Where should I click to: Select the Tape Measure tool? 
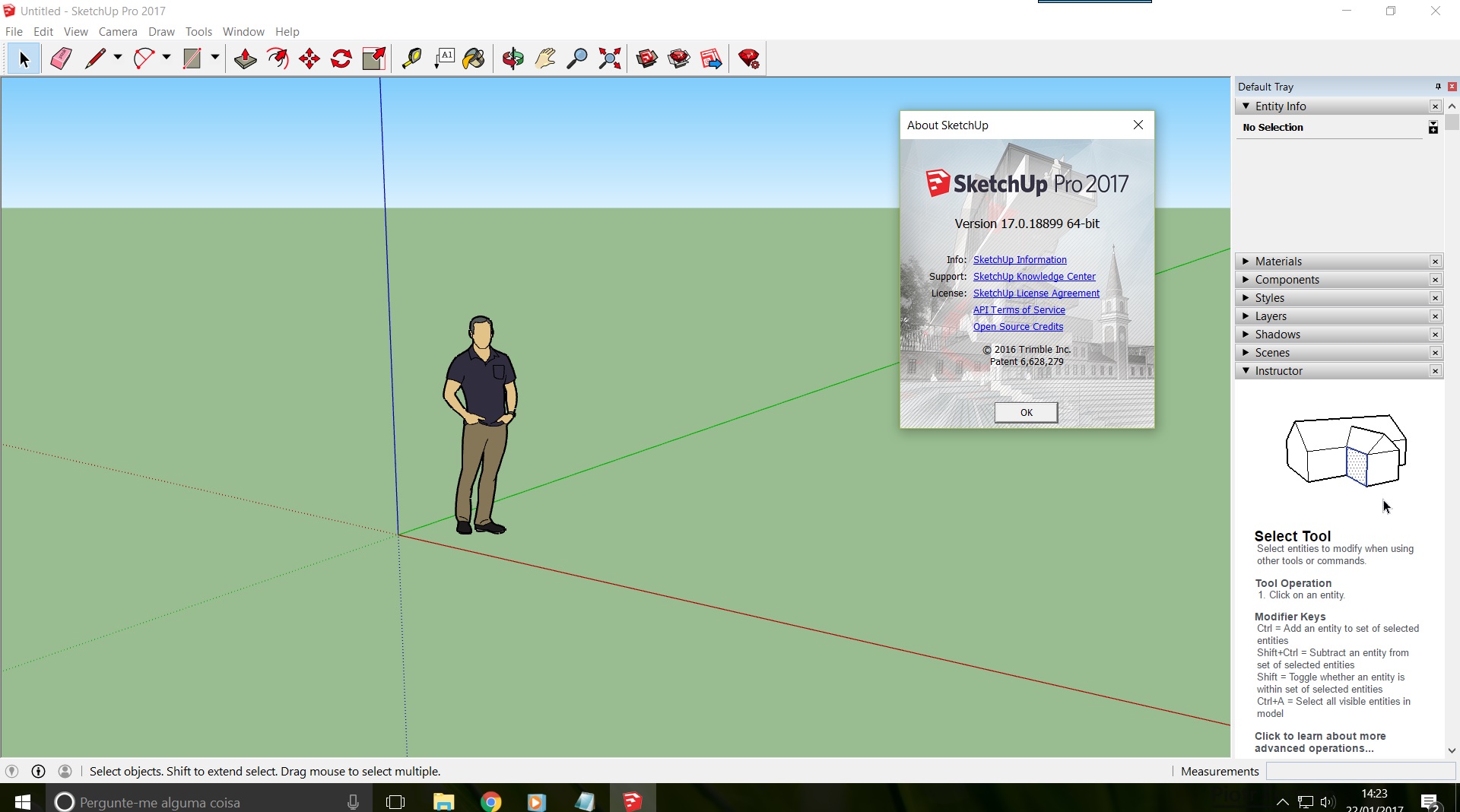pos(411,59)
